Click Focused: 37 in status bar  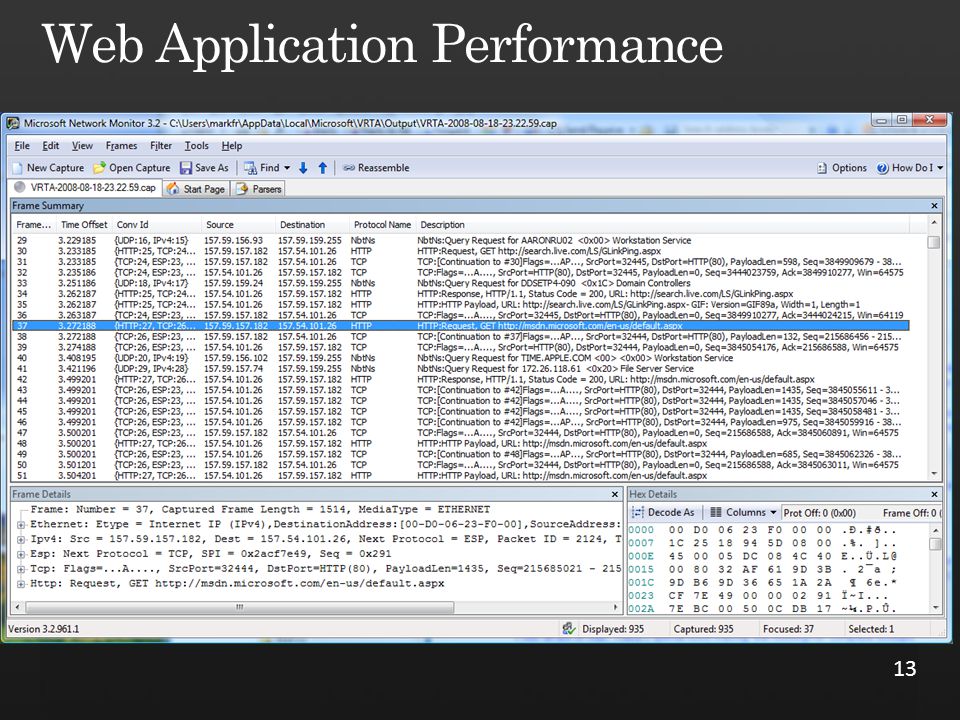[x=788, y=629]
